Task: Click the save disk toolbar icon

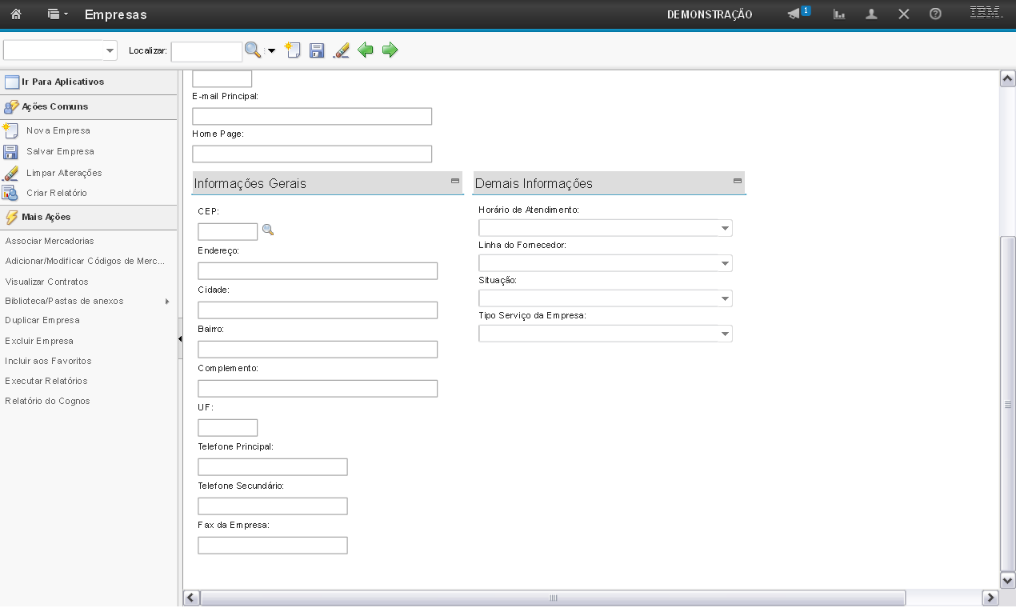Action: (317, 50)
